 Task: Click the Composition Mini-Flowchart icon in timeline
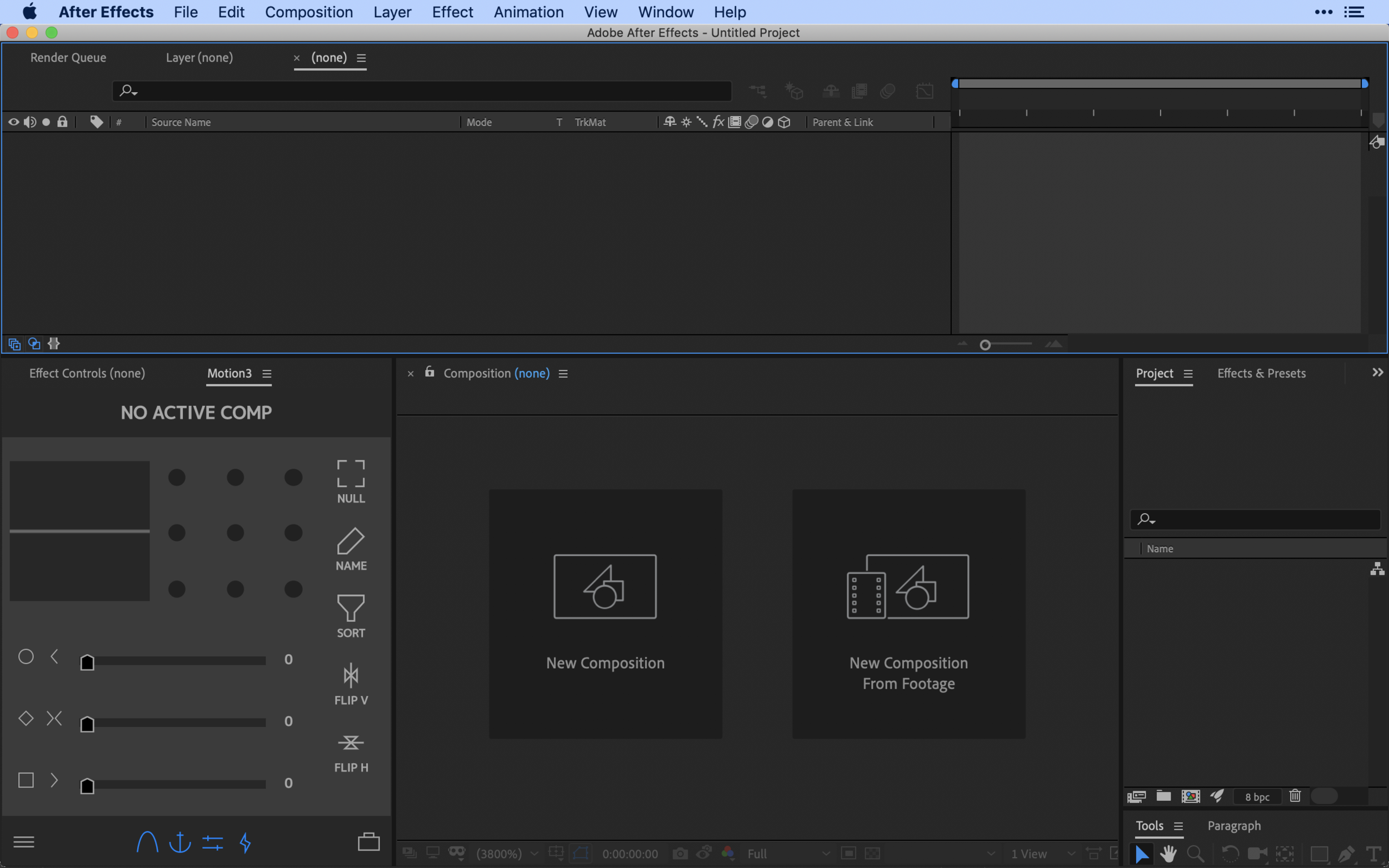(757, 91)
